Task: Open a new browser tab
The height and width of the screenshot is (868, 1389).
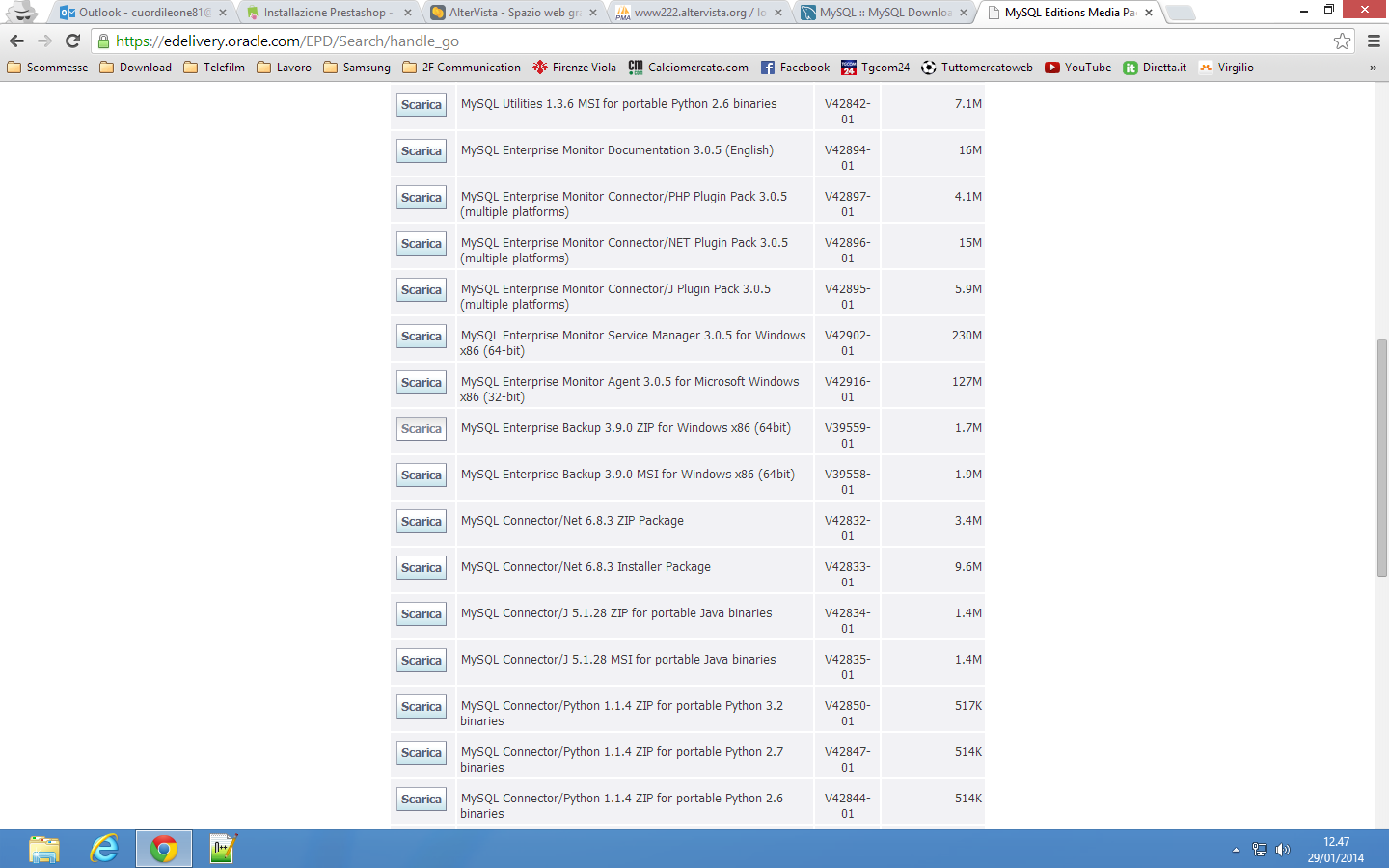Action: [1180, 13]
